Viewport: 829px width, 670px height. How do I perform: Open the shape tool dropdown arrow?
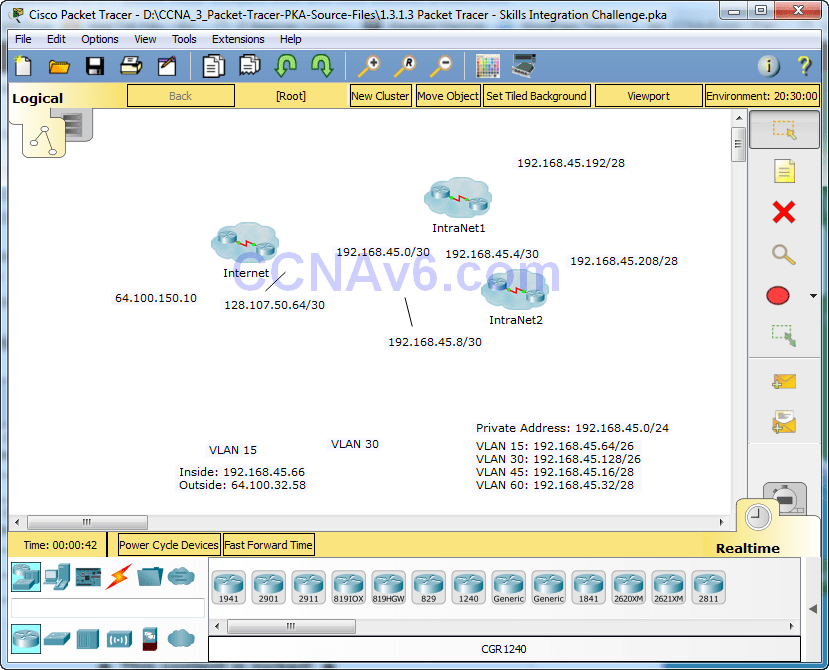[x=813, y=296]
